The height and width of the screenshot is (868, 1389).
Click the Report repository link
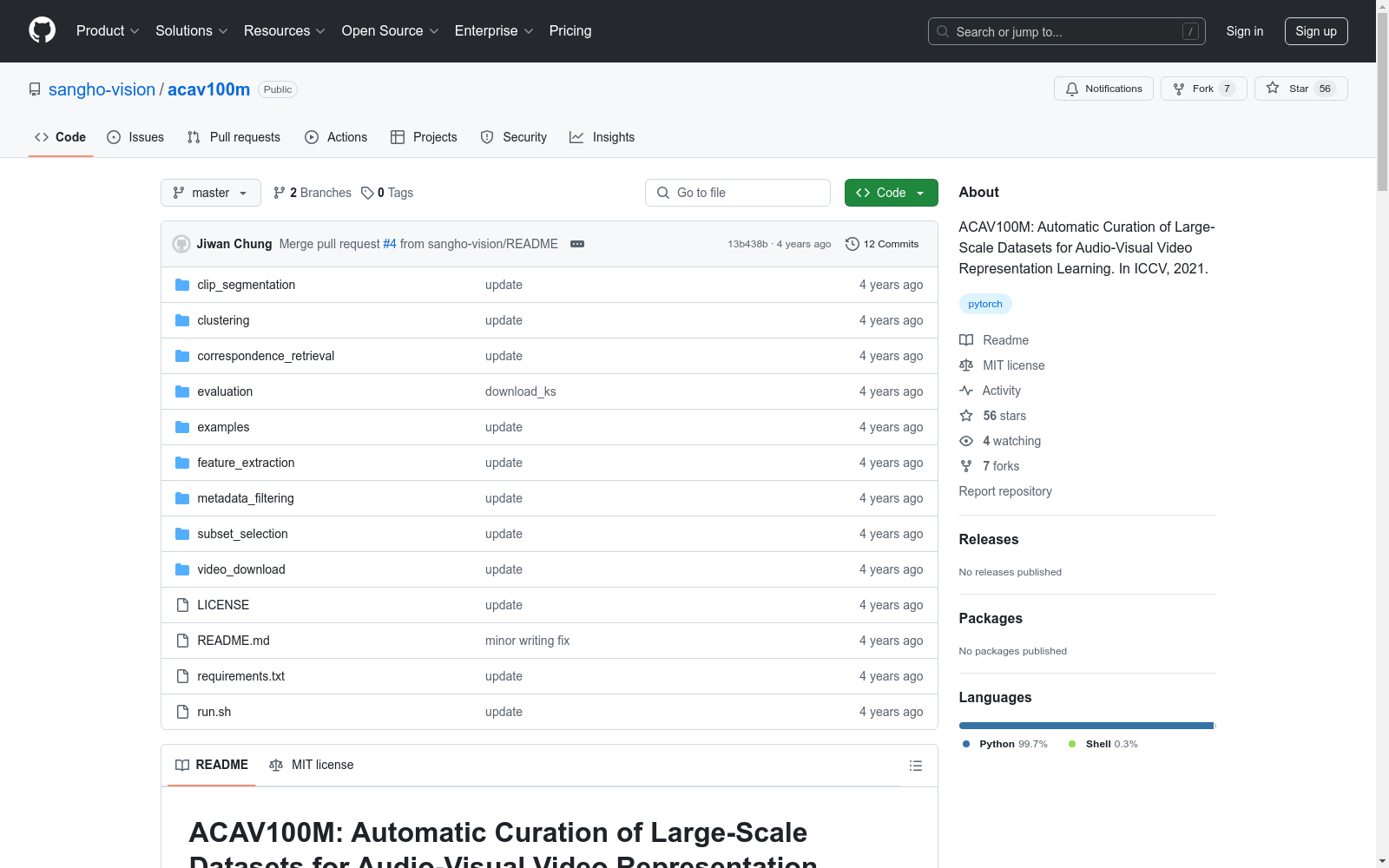(x=1005, y=491)
